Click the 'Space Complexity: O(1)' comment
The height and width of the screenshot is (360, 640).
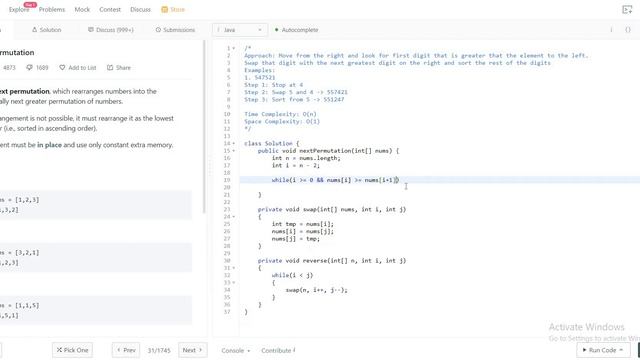pos(282,122)
